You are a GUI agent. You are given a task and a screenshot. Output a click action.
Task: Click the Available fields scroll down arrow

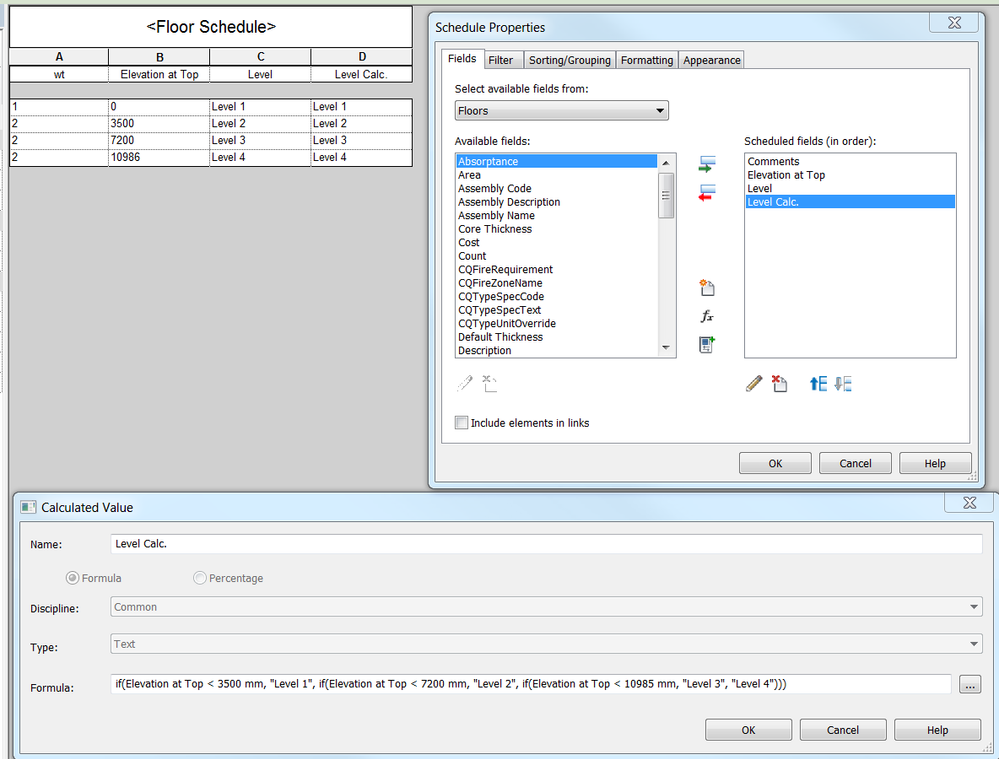(666, 348)
